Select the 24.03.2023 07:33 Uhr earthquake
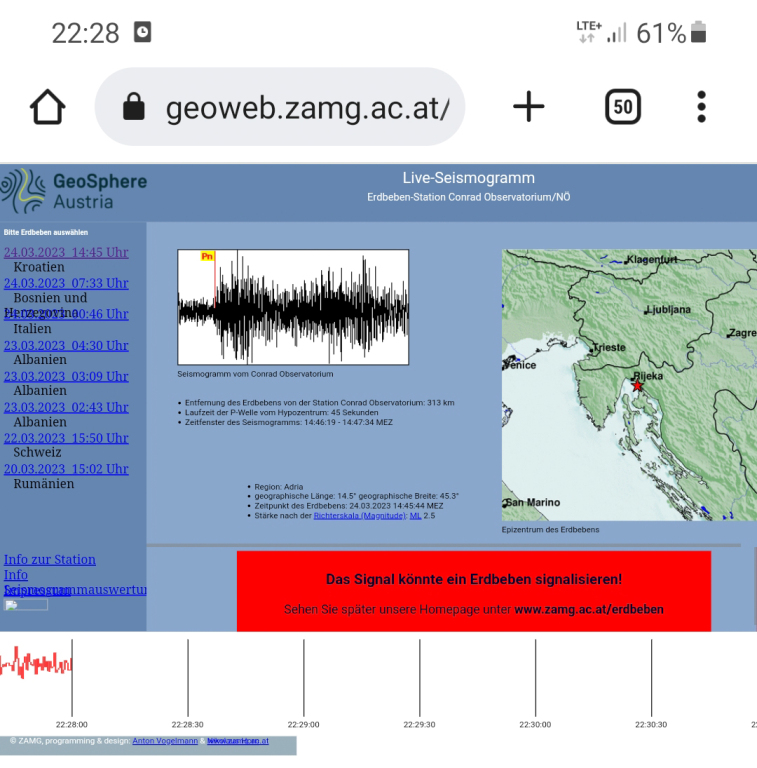Image resolution: width=757 pixels, height=768 pixels. click(x=66, y=283)
